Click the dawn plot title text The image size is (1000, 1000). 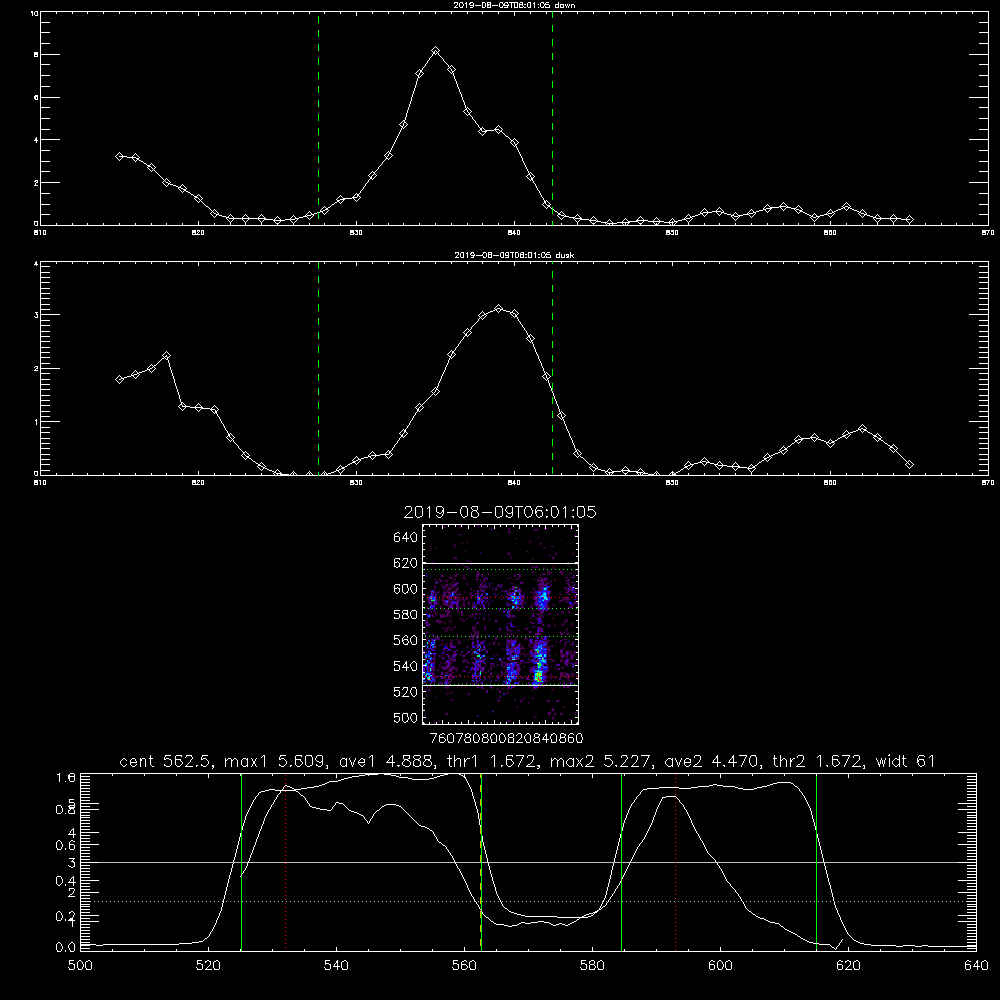[x=514, y=5]
